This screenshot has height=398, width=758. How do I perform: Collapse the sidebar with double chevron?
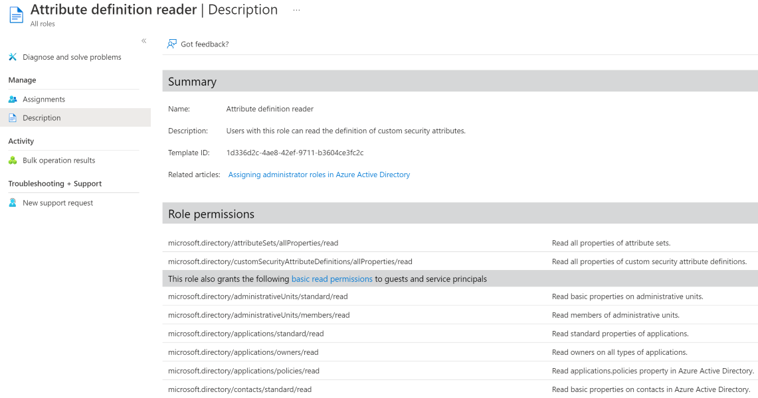(x=144, y=41)
